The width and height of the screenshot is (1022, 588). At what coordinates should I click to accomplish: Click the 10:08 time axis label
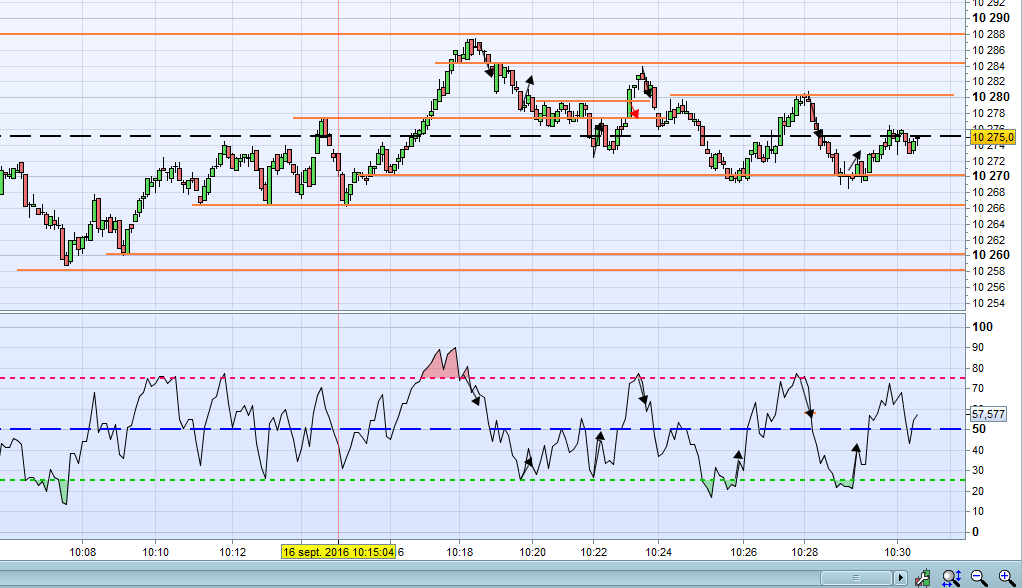coord(82,552)
